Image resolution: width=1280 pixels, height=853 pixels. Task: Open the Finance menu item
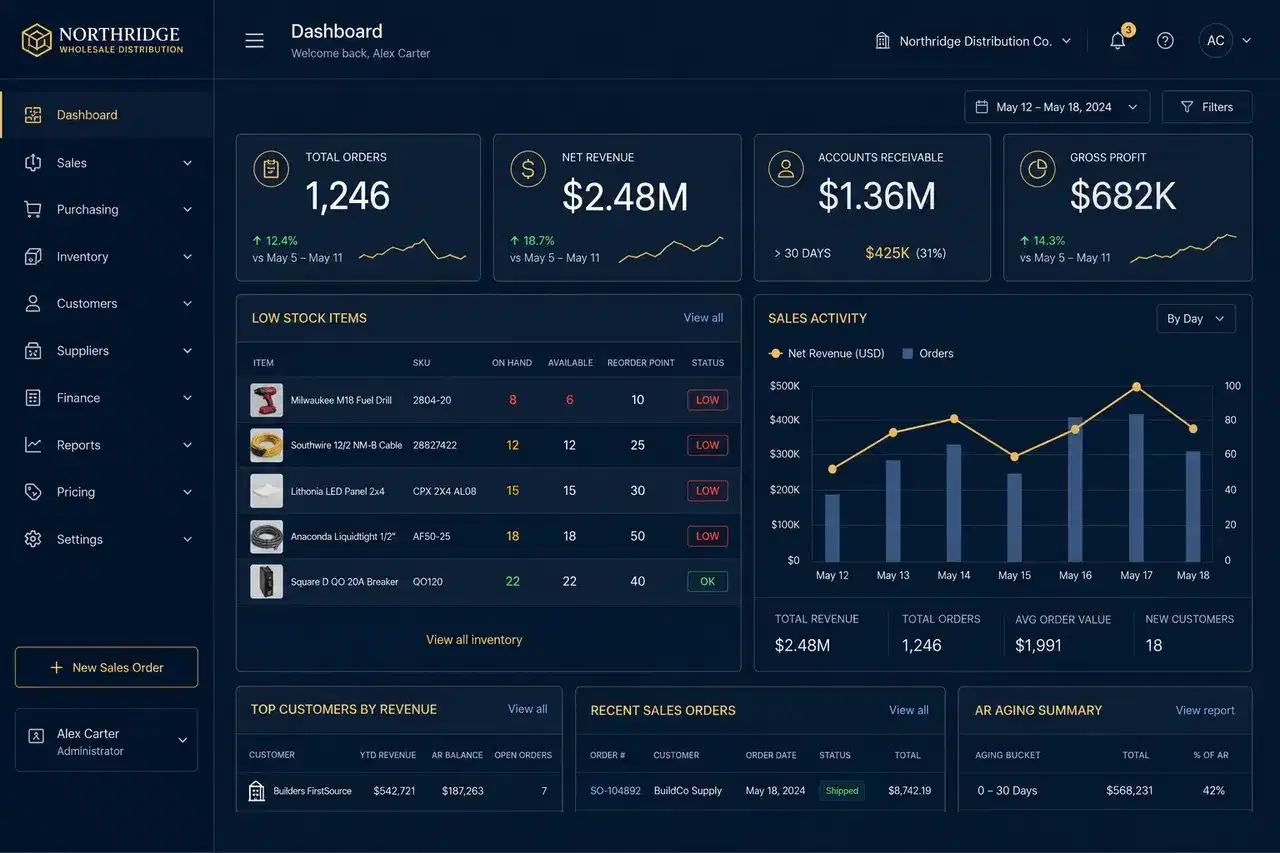click(x=107, y=398)
